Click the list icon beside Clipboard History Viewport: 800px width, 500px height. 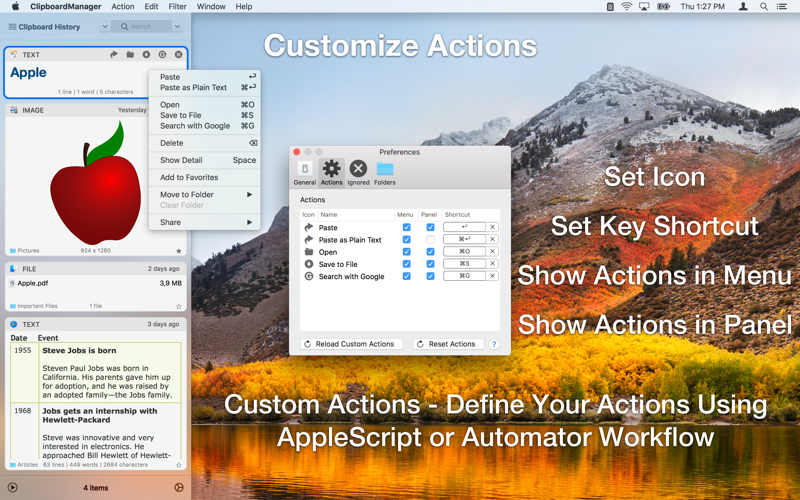(12, 27)
